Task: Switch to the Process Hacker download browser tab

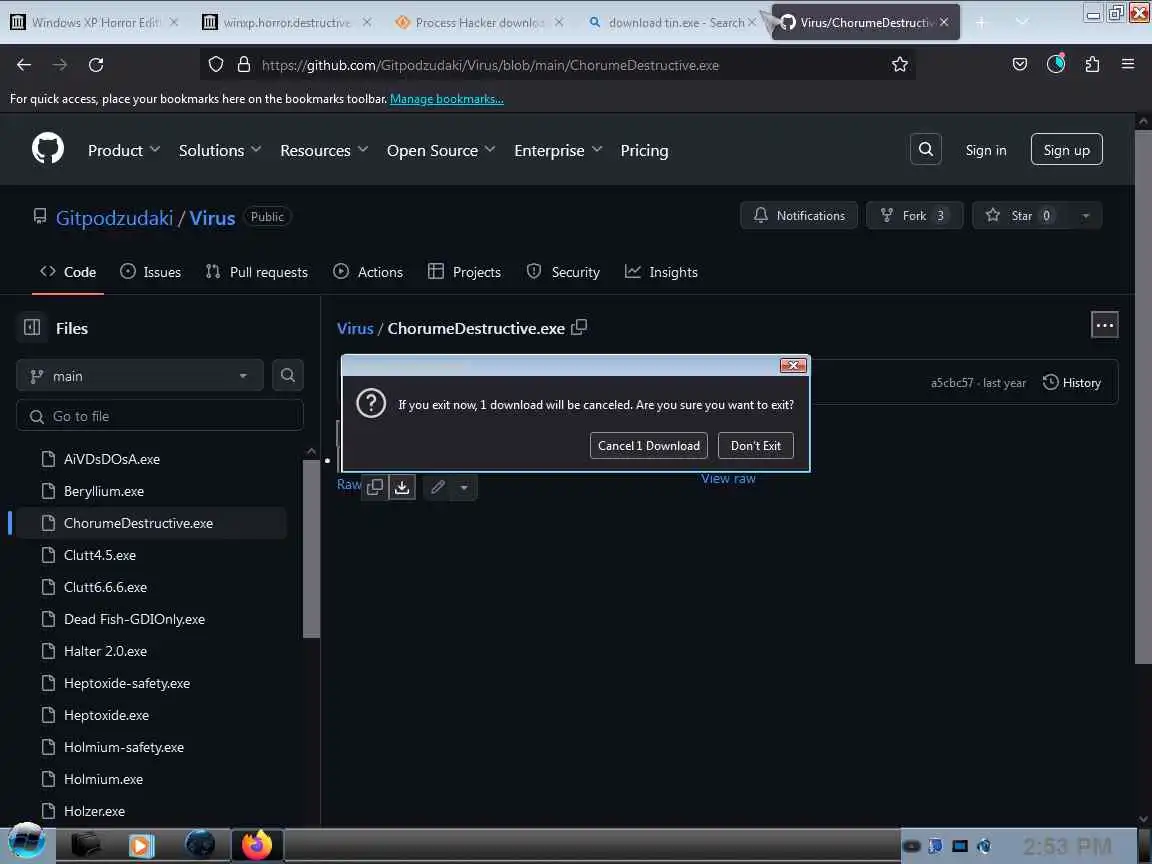Action: pyautogui.click(x=479, y=22)
